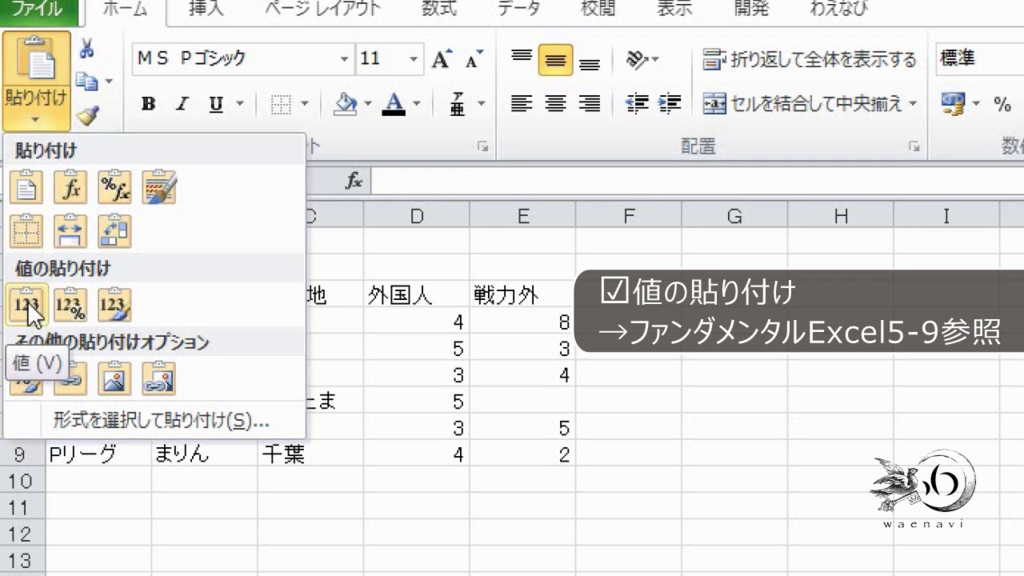Toggle center text horizontally
Image resolution: width=1024 pixels, height=576 pixels.
(x=555, y=103)
